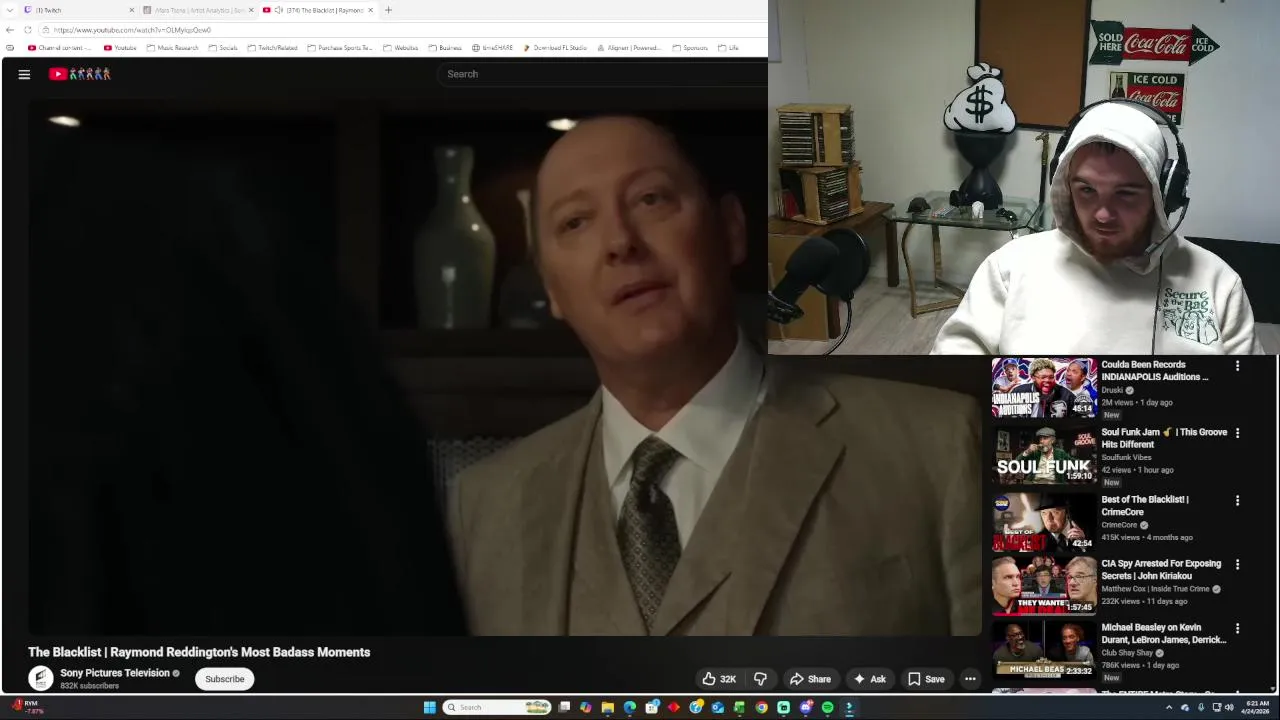The image size is (1280, 720).
Task: Open the Druski channel link
Action: [x=1112, y=390]
